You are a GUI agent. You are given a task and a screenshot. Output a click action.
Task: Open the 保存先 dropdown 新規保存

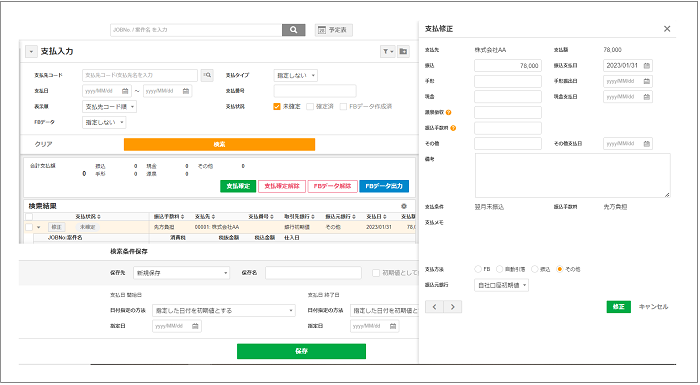(181, 273)
